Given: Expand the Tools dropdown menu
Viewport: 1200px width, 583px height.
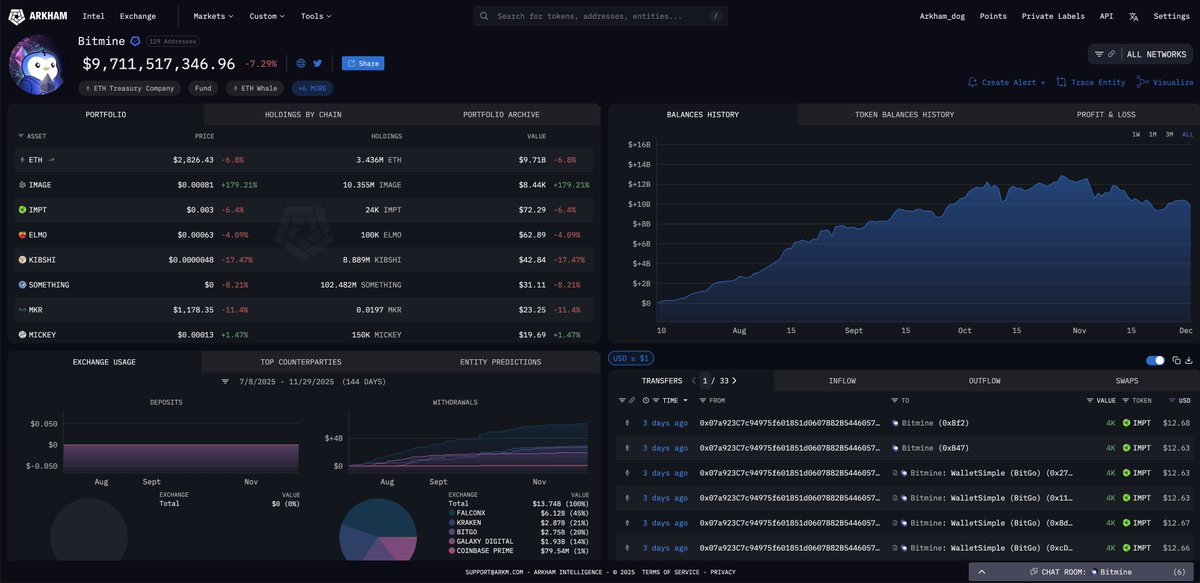Looking at the screenshot, I should pos(316,16).
